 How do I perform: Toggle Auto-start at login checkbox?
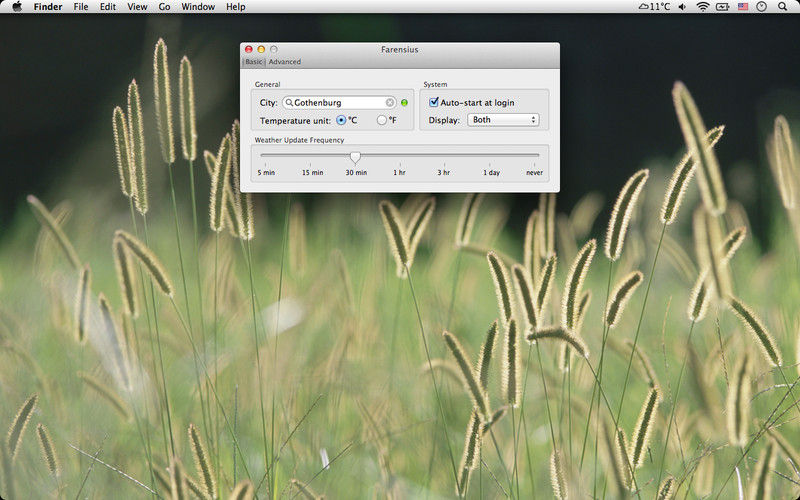[x=434, y=102]
